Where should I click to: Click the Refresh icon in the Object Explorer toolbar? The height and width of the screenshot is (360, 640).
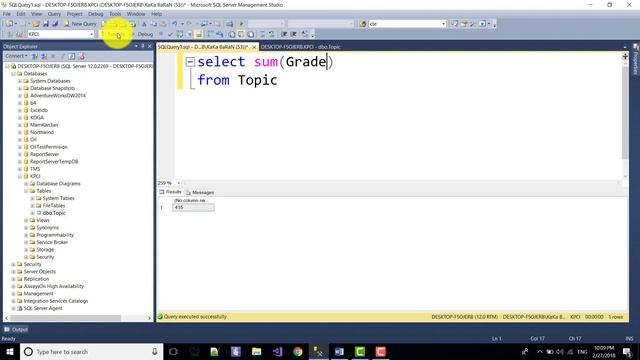pyautogui.click(x=72, y=56)
